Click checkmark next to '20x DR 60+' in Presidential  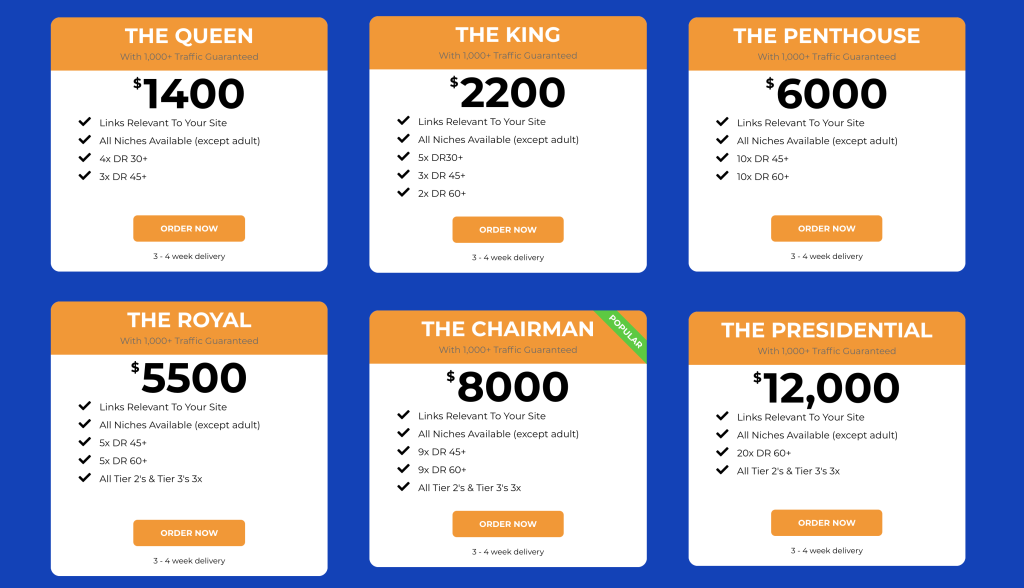[x=722, y=453]
